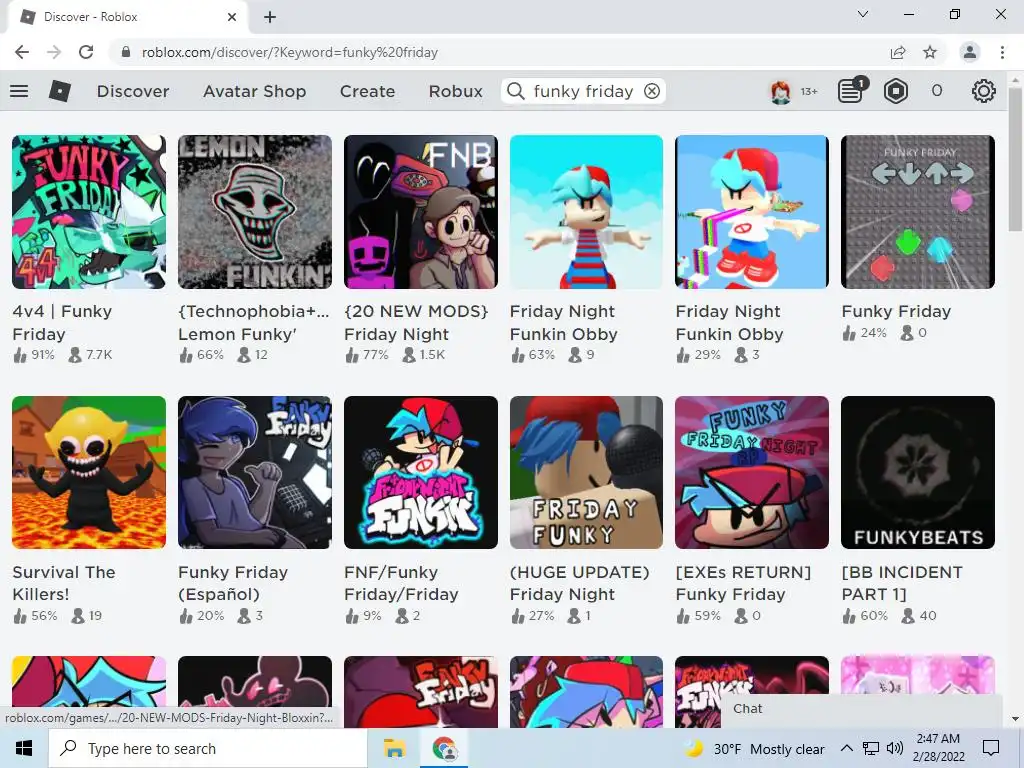Image resolution: width=1024 pixels, height=768 pixels.
Task: Open the Robux navigation item
Action: click(455, 91)
